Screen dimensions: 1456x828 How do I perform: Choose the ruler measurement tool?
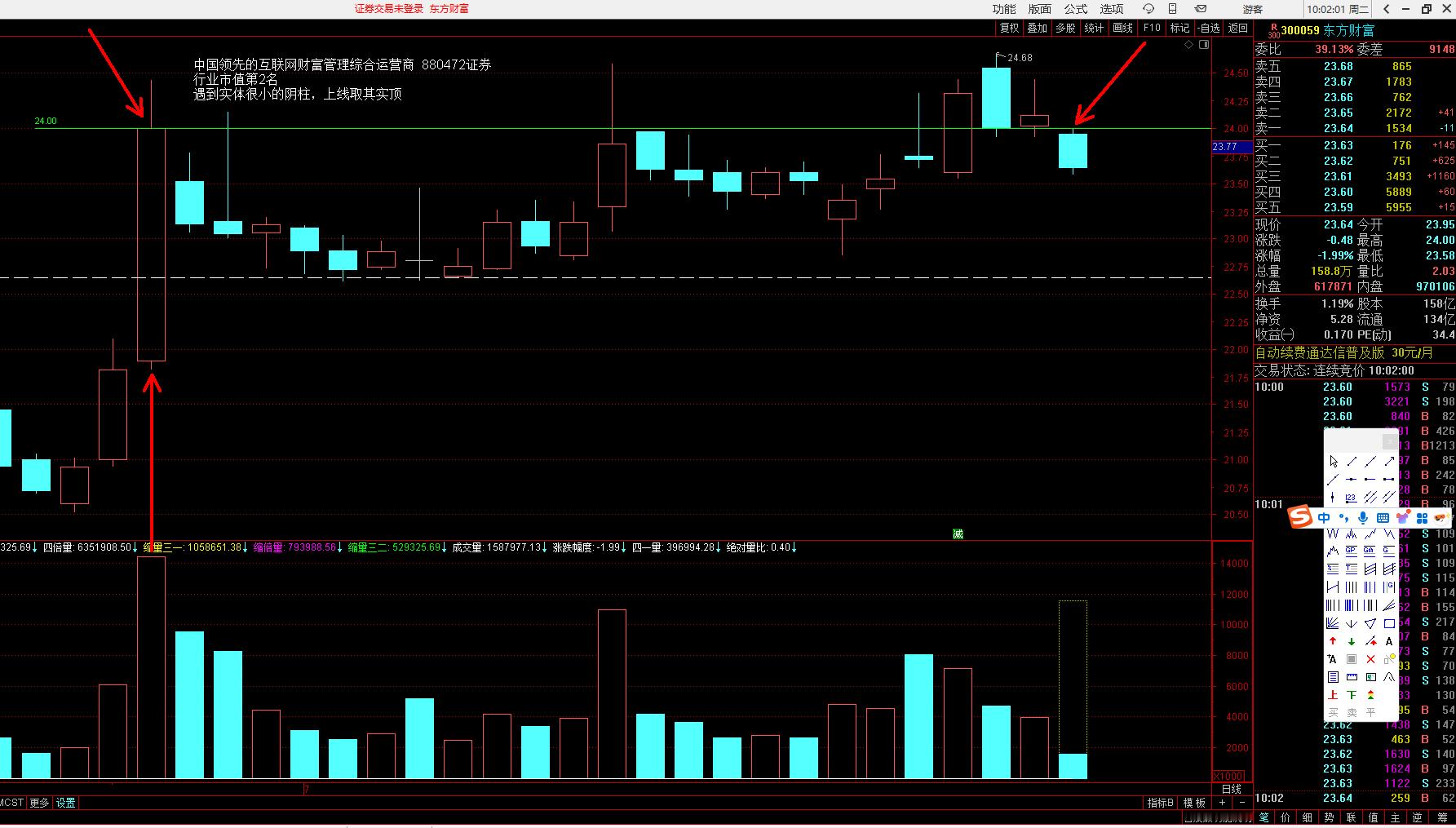click(x=1351, y=677)
